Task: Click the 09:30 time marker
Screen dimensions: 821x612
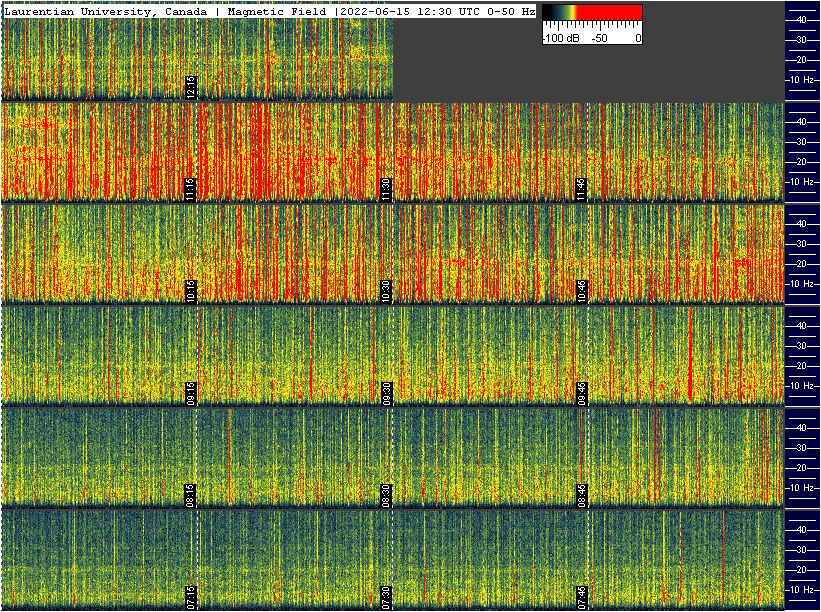Action: pos(386,393)
